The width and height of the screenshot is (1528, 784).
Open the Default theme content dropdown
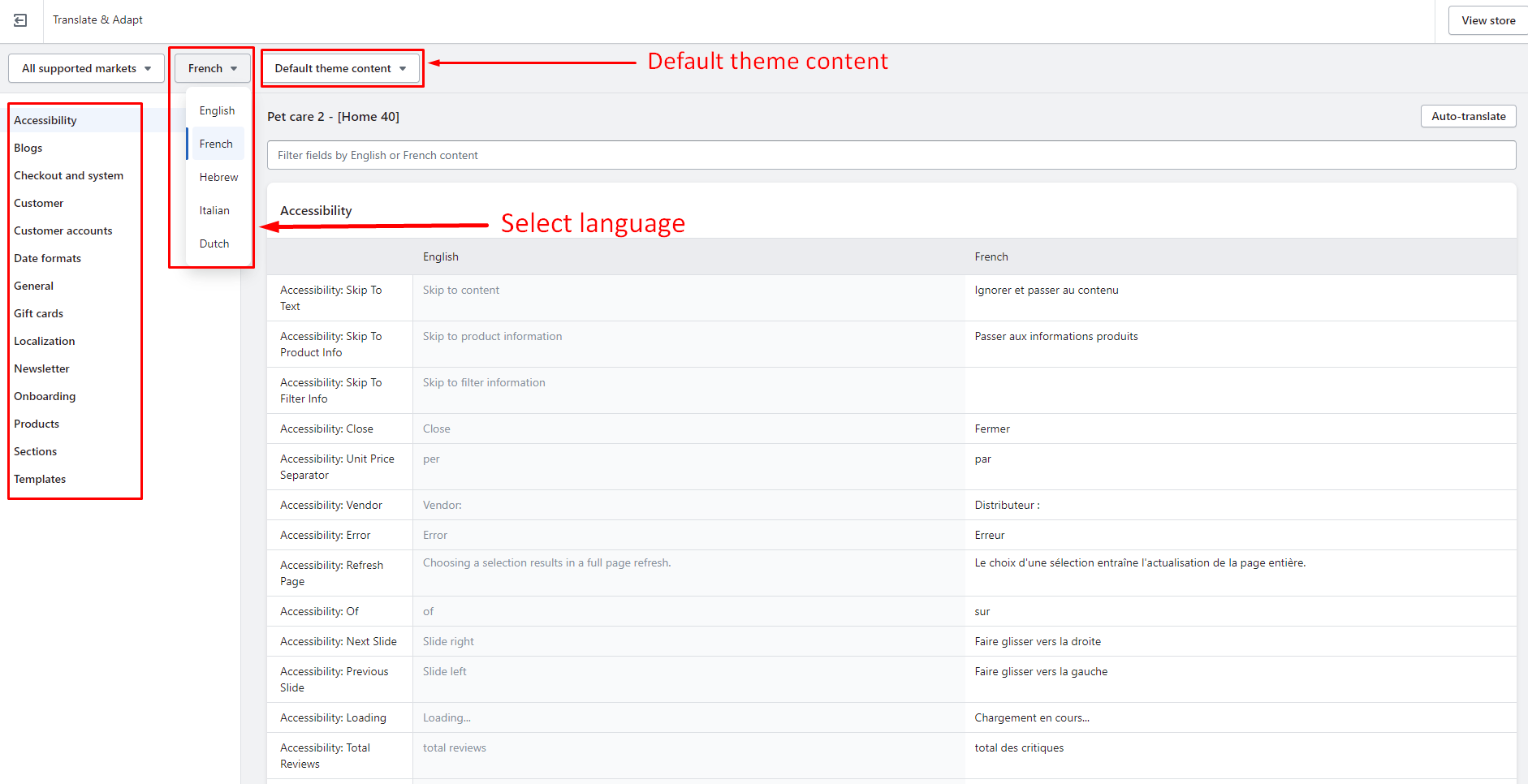click(x=340, y=68)
